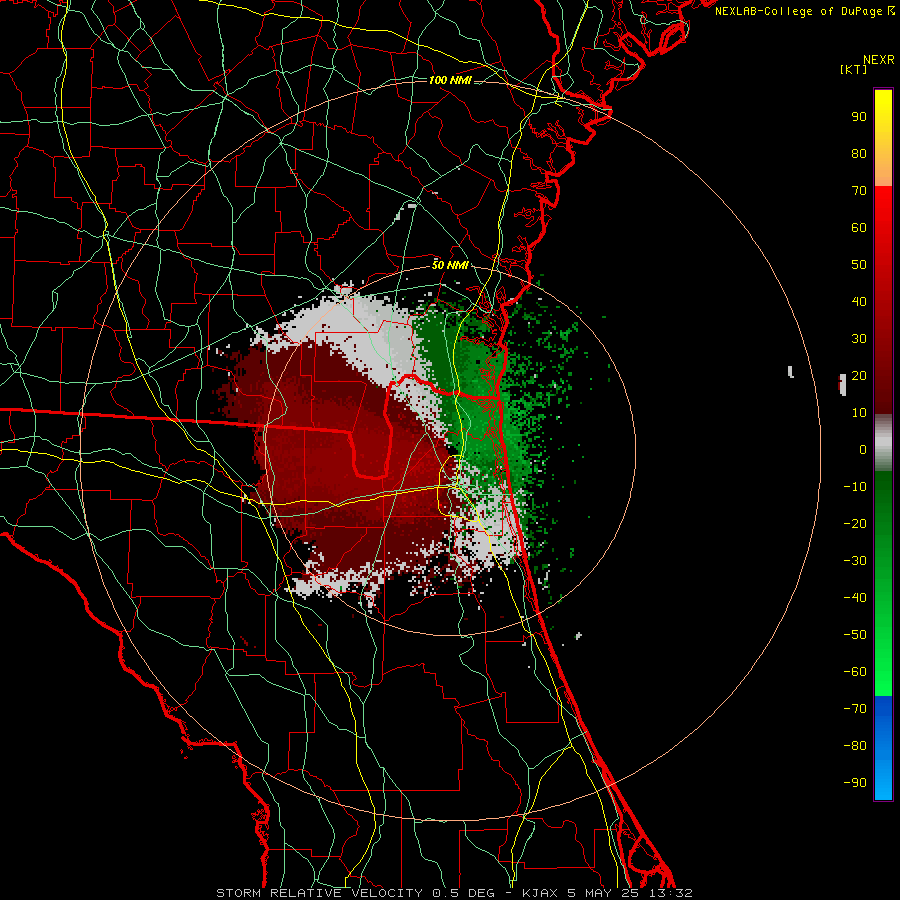Click the '-20' scale value
This screenshot has width=900, height=900.
tap(855, 523)
